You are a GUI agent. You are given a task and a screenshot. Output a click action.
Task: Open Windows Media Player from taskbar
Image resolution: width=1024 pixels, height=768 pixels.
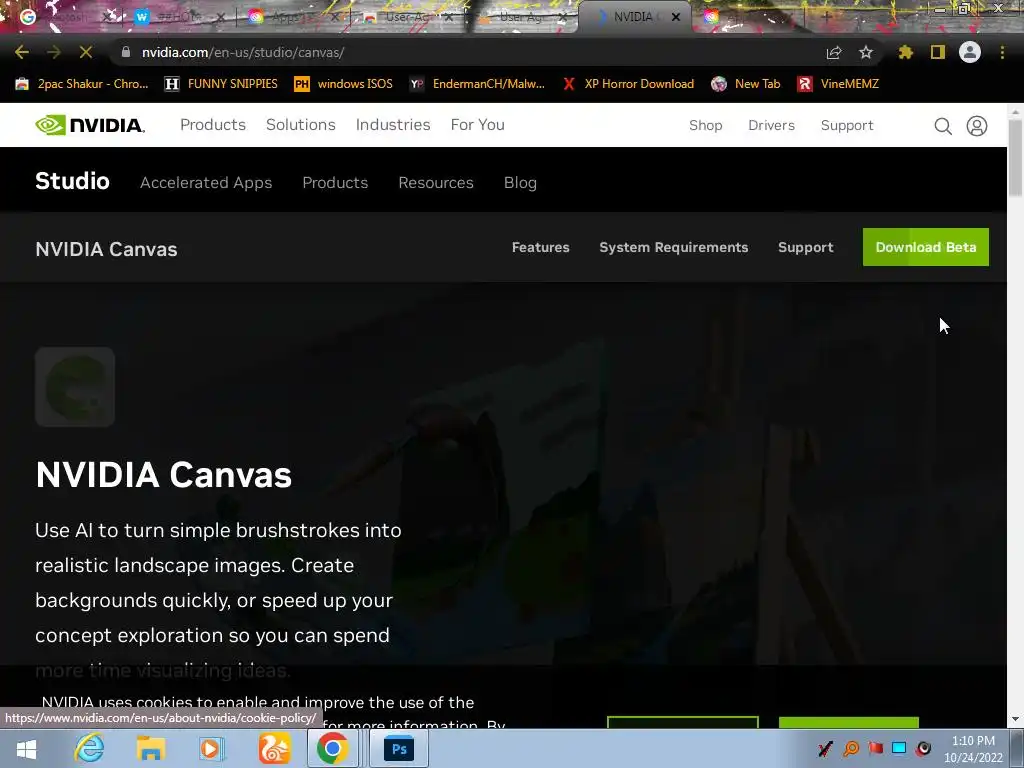(211, 748)
